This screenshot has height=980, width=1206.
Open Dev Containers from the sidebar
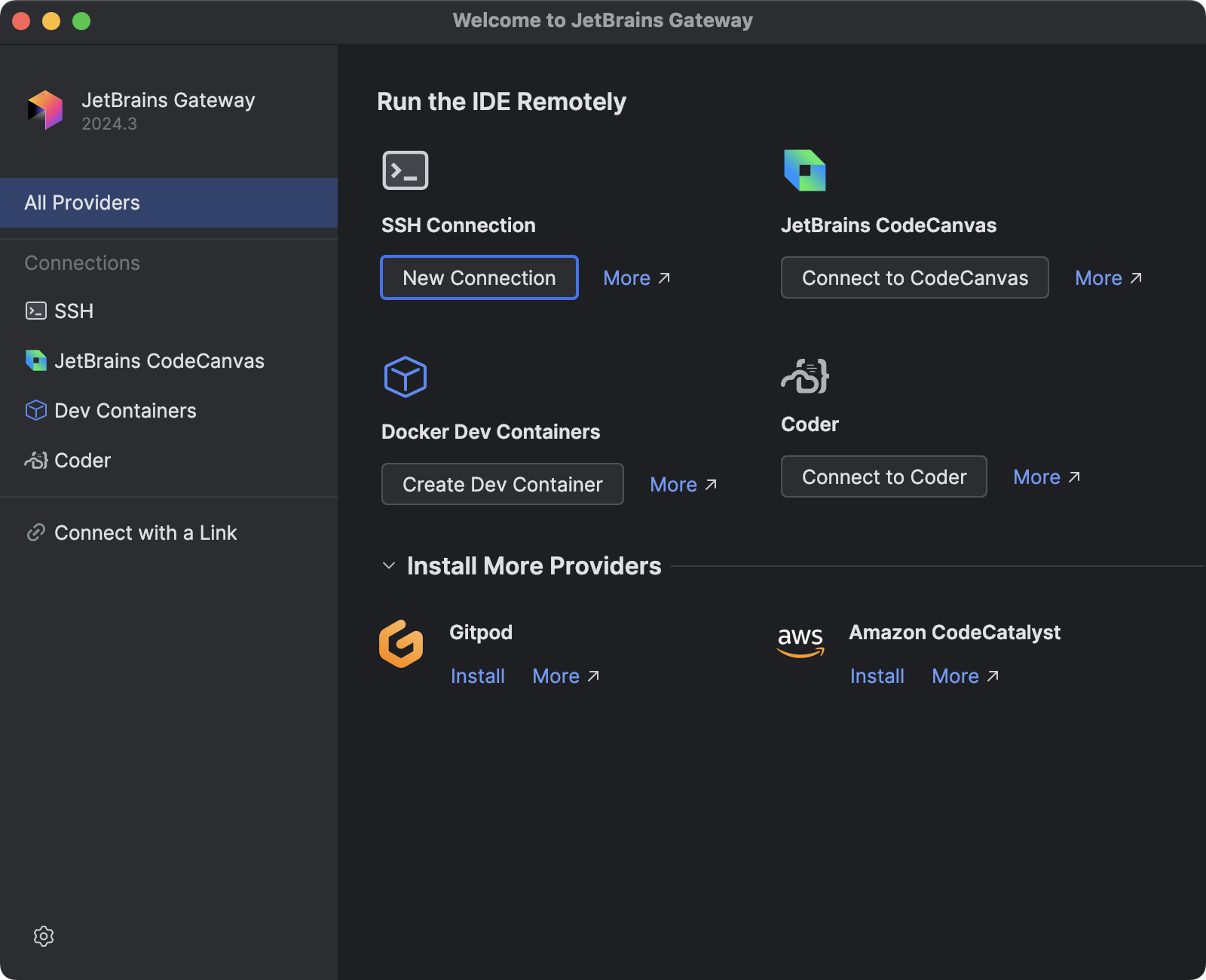[125, 411]
